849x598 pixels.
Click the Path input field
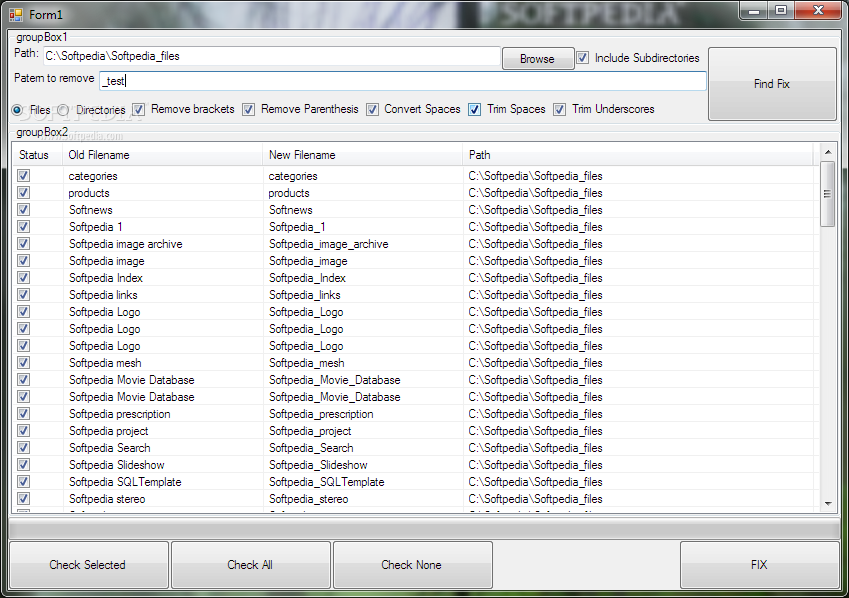[272, 56]
